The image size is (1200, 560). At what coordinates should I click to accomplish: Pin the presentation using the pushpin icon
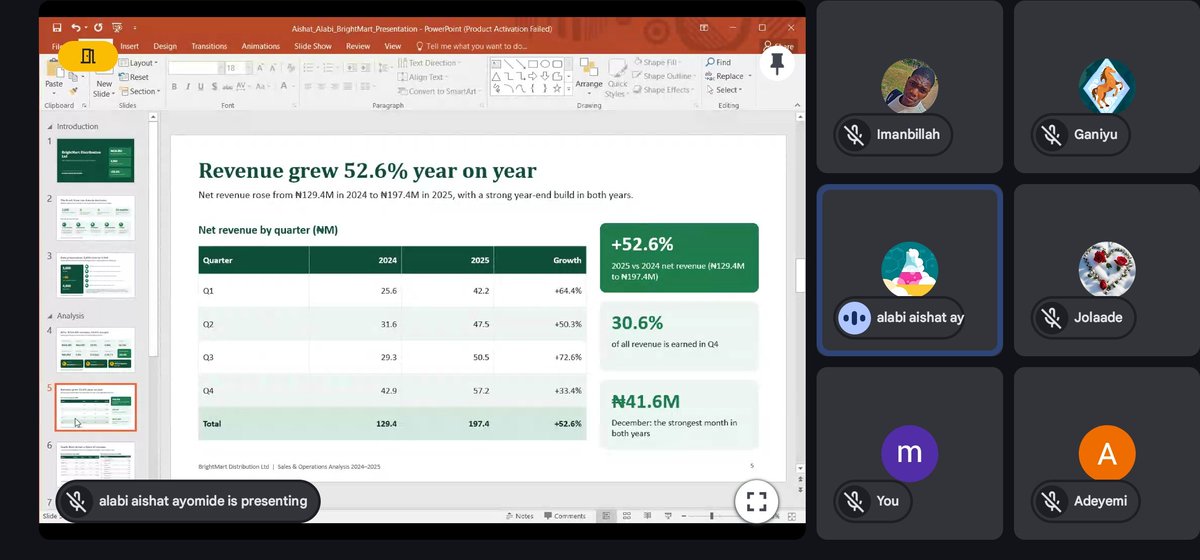point(777,63)
